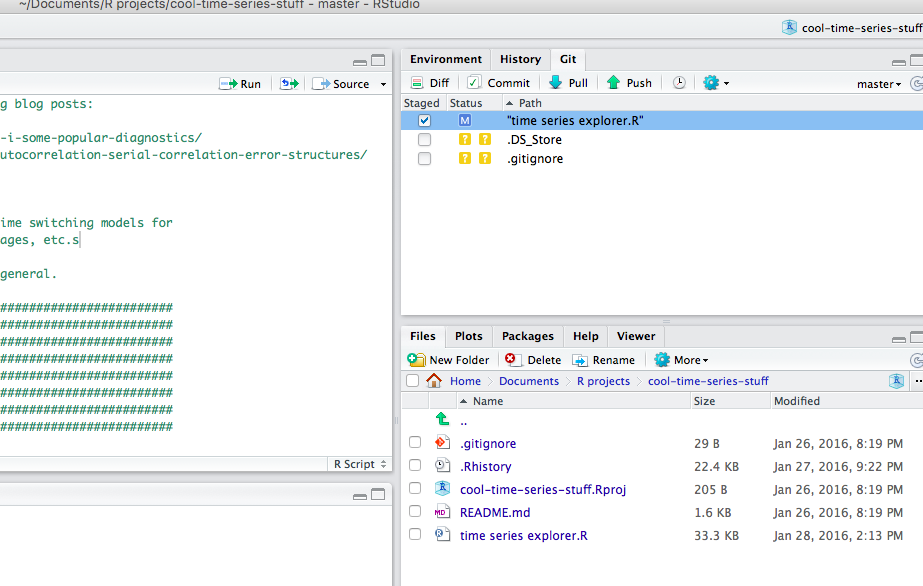The image size is (923, 586).
Task: Click the New Folder icon
Action: tap(417, 360)
